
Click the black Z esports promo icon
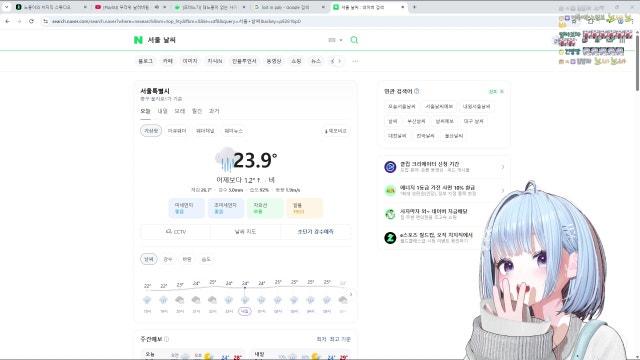click(x=390, y=238)
